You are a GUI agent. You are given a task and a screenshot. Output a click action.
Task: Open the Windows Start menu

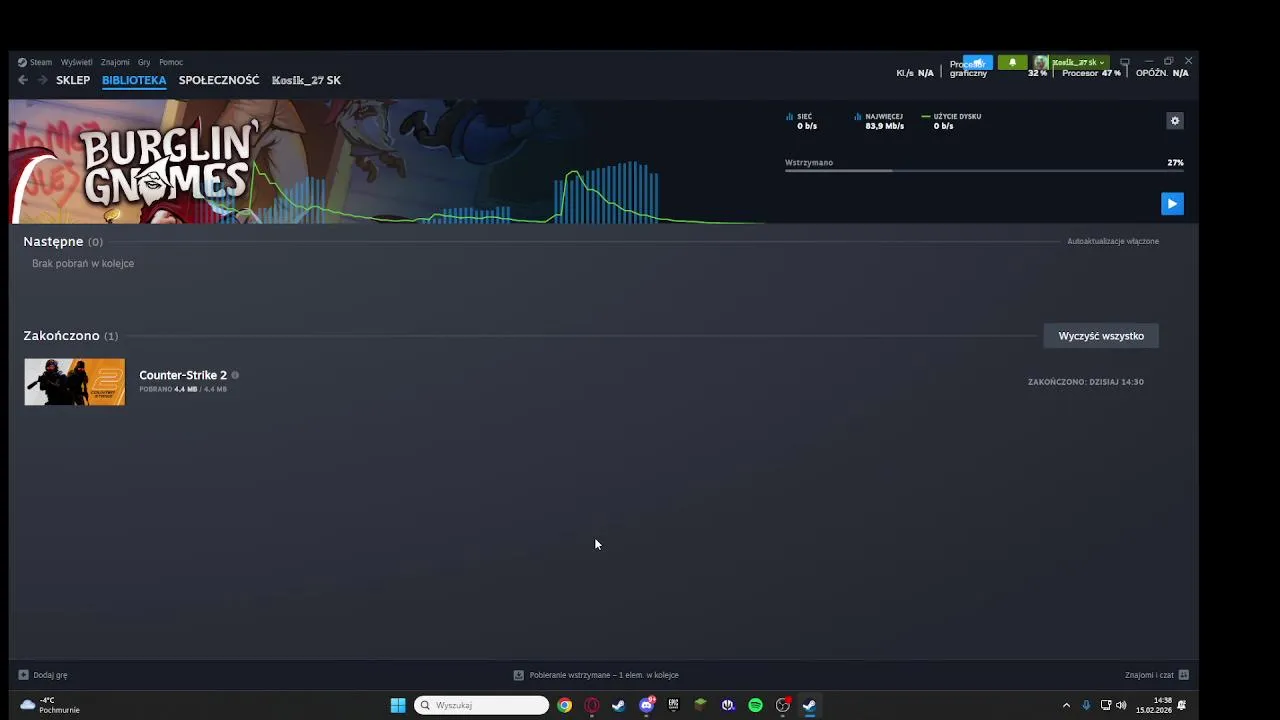pos(398,705)
